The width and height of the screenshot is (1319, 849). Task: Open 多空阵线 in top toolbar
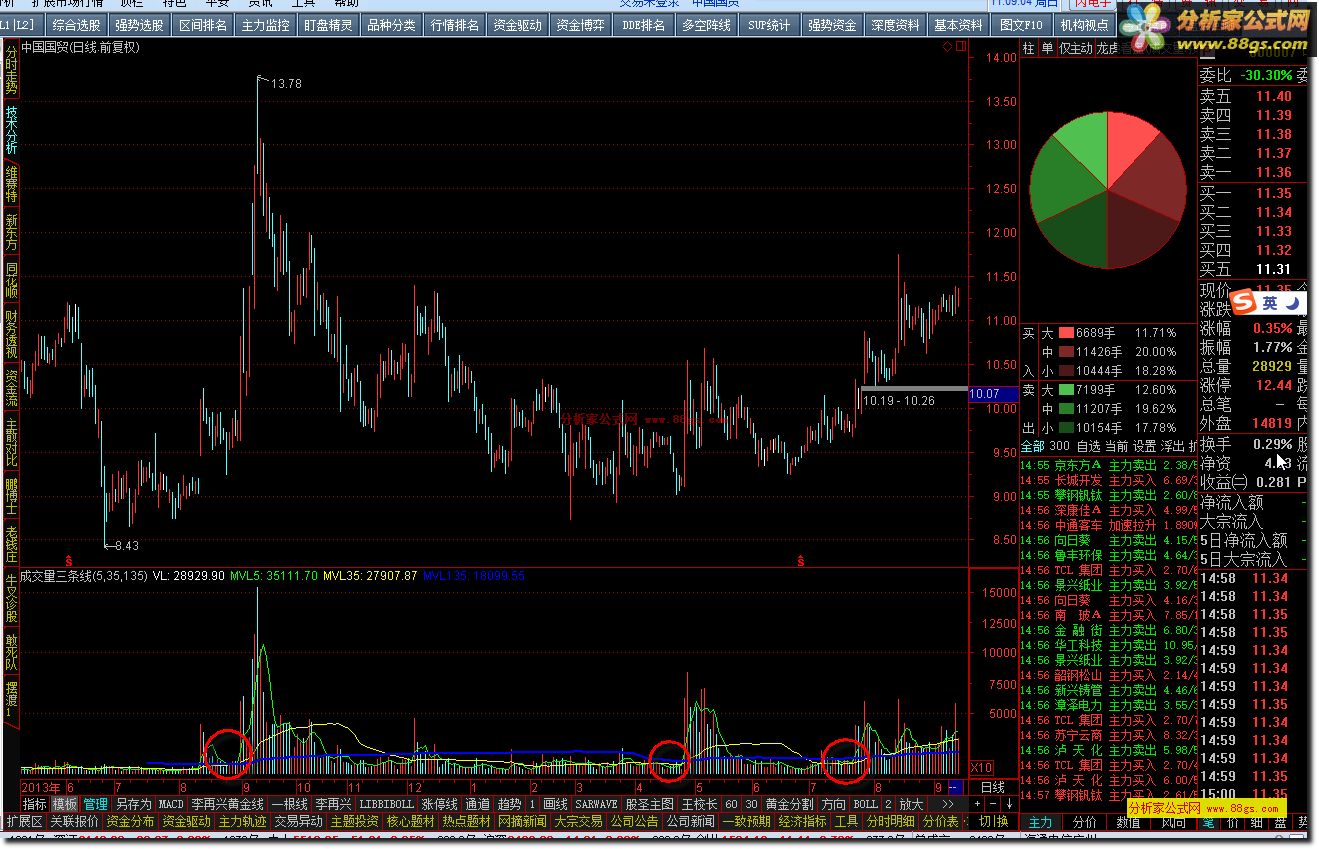coord(706,25)
